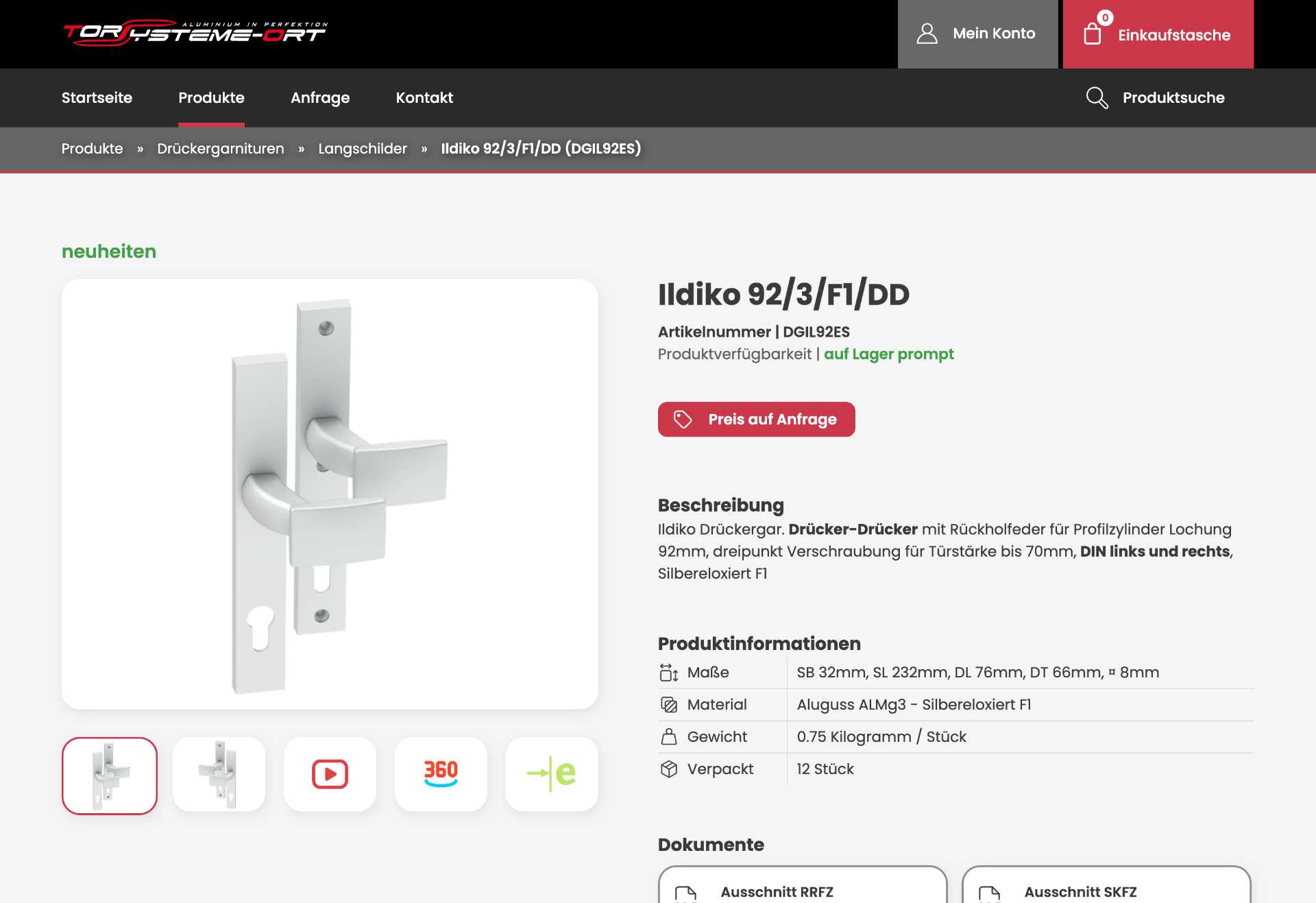This screenshot has width=1316, height=903.
Task: Open the product video thumbnail
Action: [330, 774]
